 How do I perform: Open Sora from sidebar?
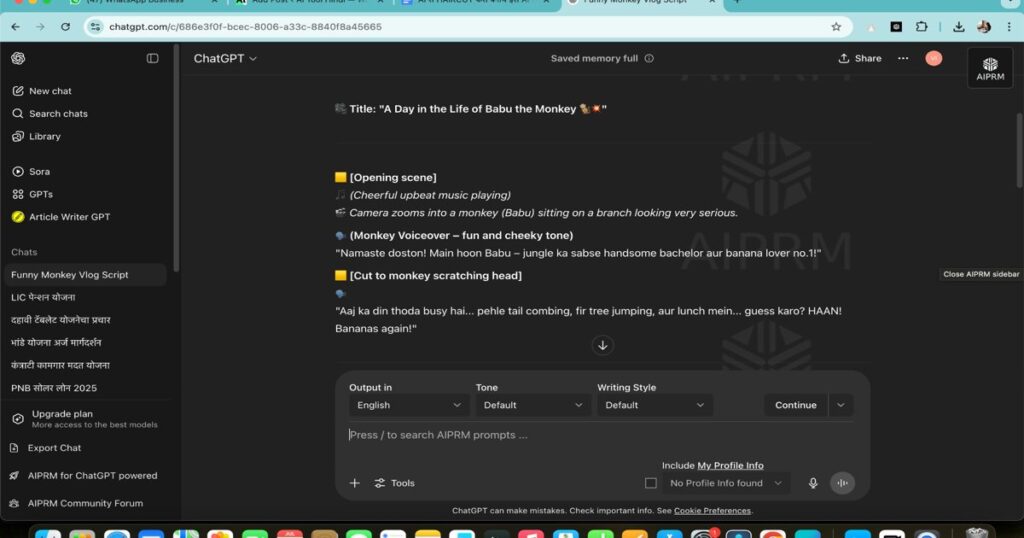[31, 172]
